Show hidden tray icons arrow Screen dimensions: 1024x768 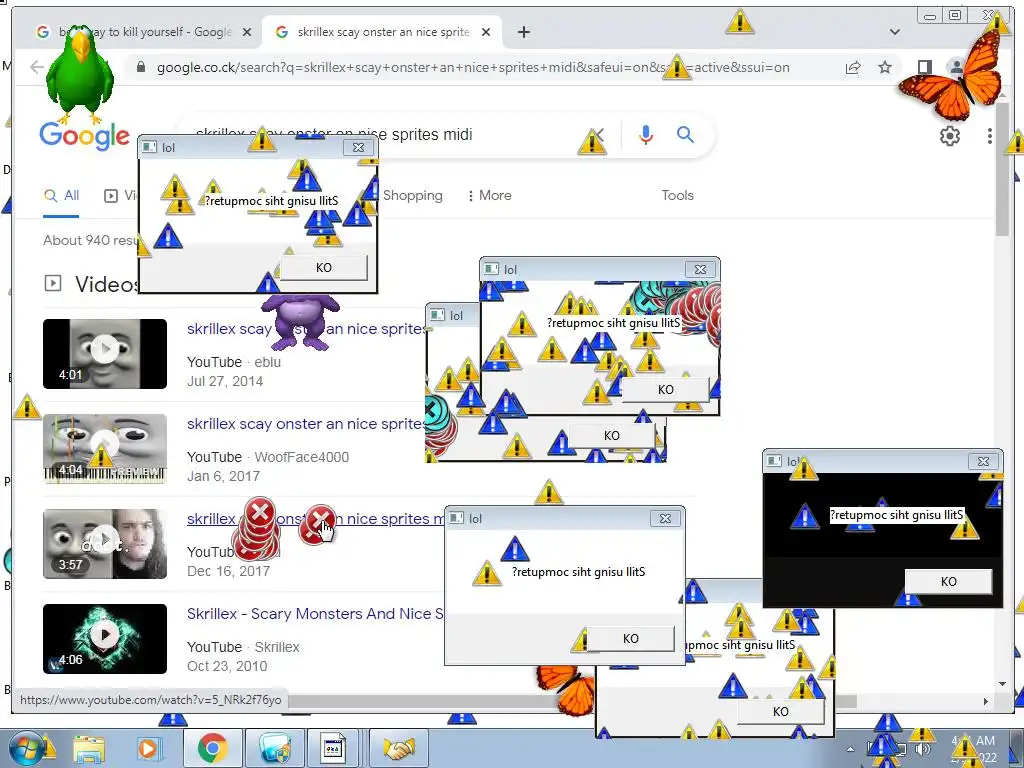pyautogui.click(x=850, y=749)
